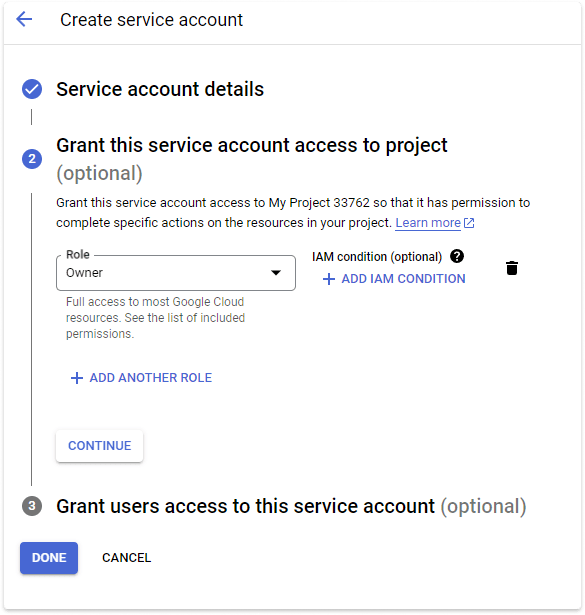Delete the Owner role with trash icon

point(512,268)
